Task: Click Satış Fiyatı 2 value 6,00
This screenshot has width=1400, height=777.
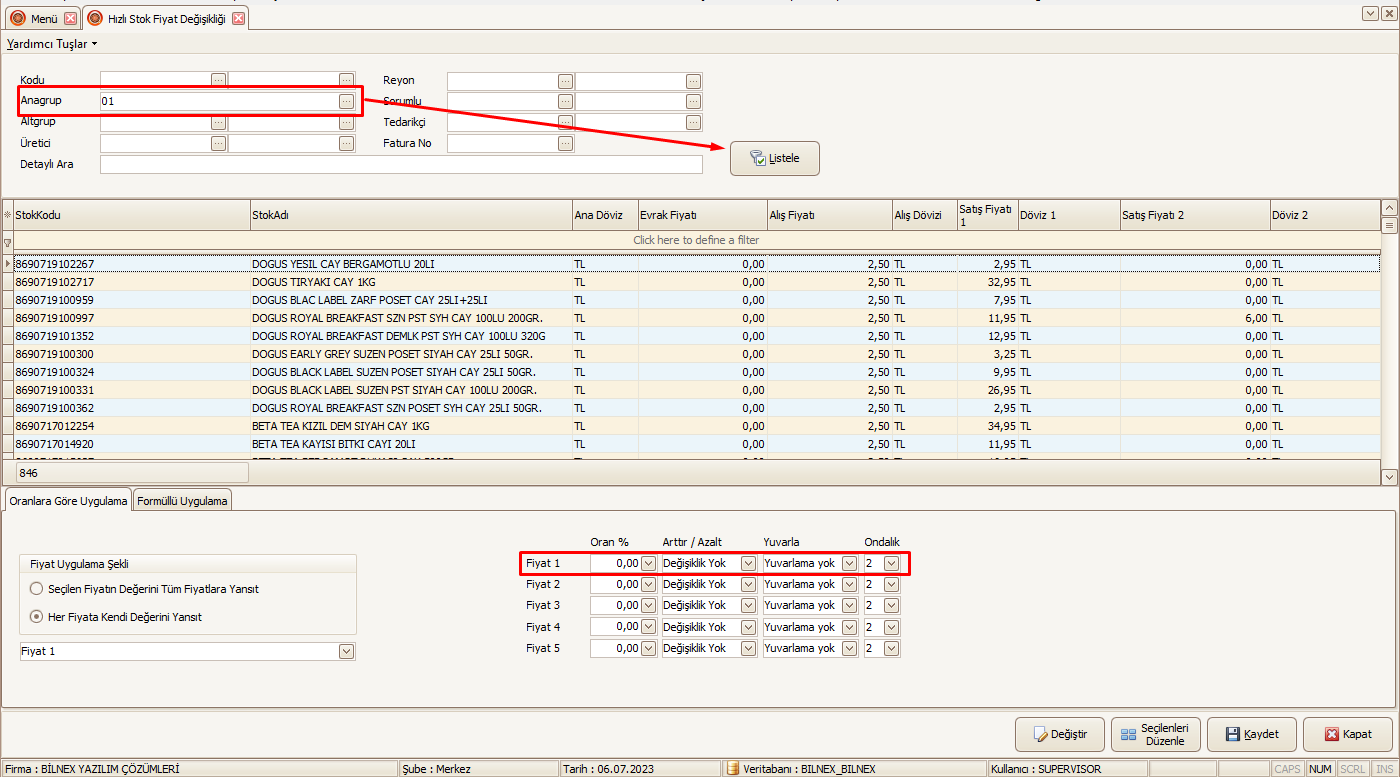Action: click(1254, 318)
